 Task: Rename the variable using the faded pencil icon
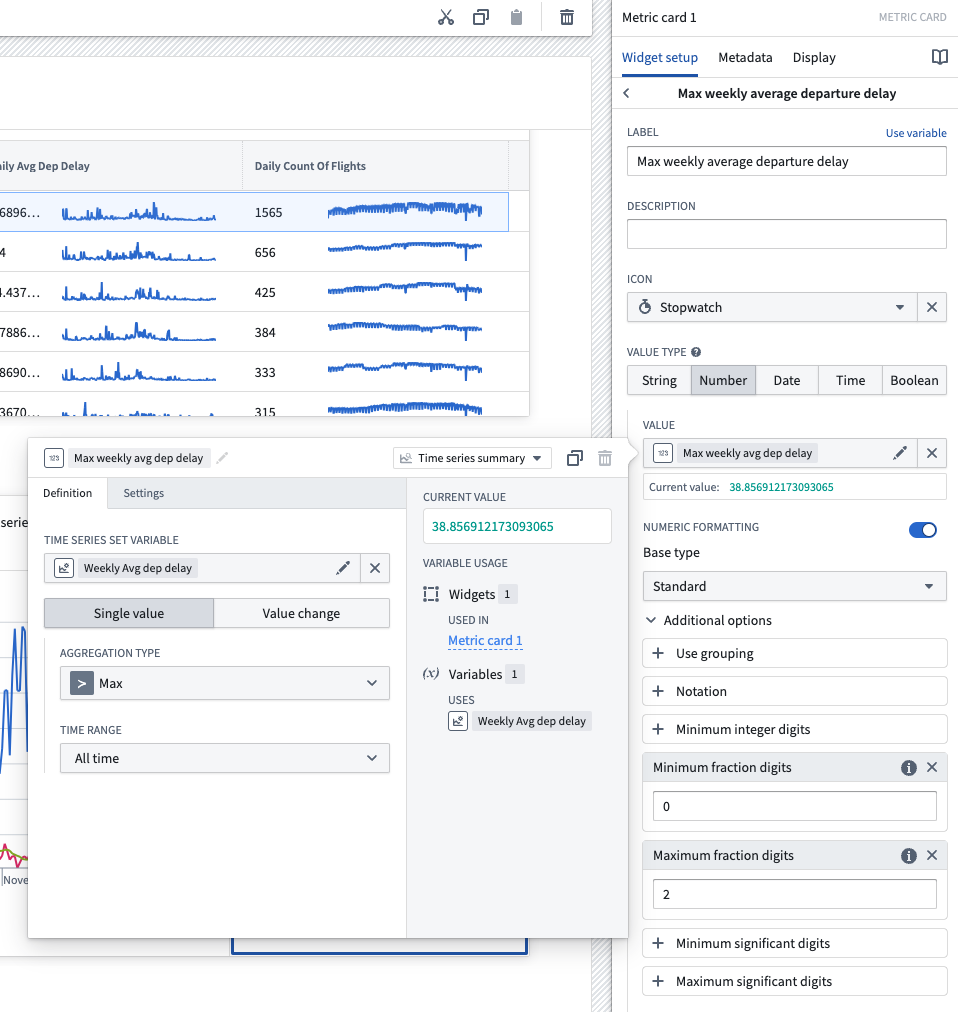(x=222, y=458)
